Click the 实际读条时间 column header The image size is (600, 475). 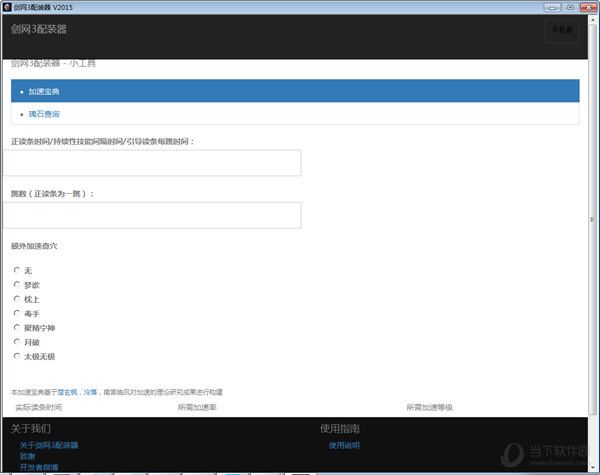click(39, 407)
